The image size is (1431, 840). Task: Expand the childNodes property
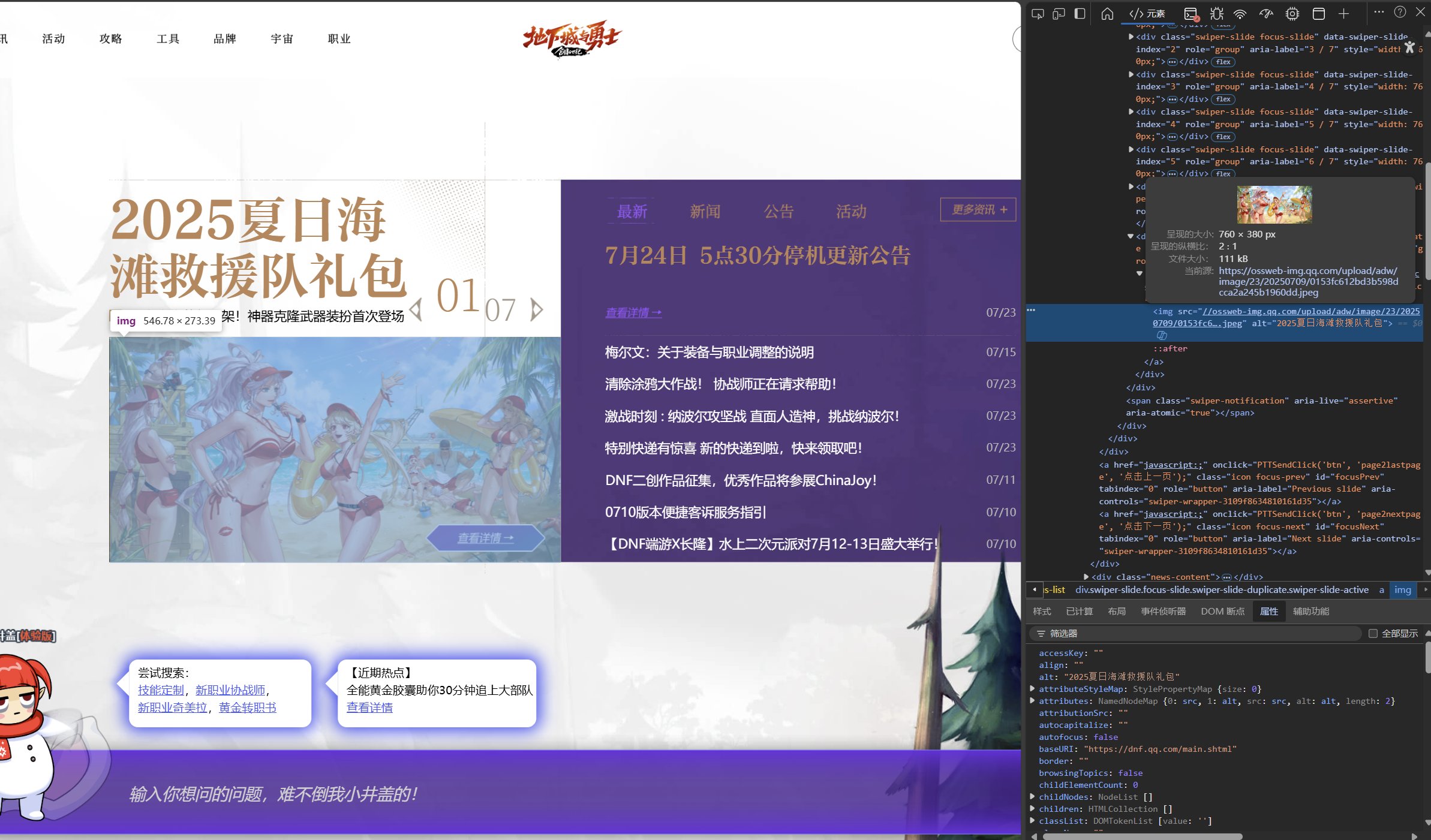click(x=1032, y=796)
